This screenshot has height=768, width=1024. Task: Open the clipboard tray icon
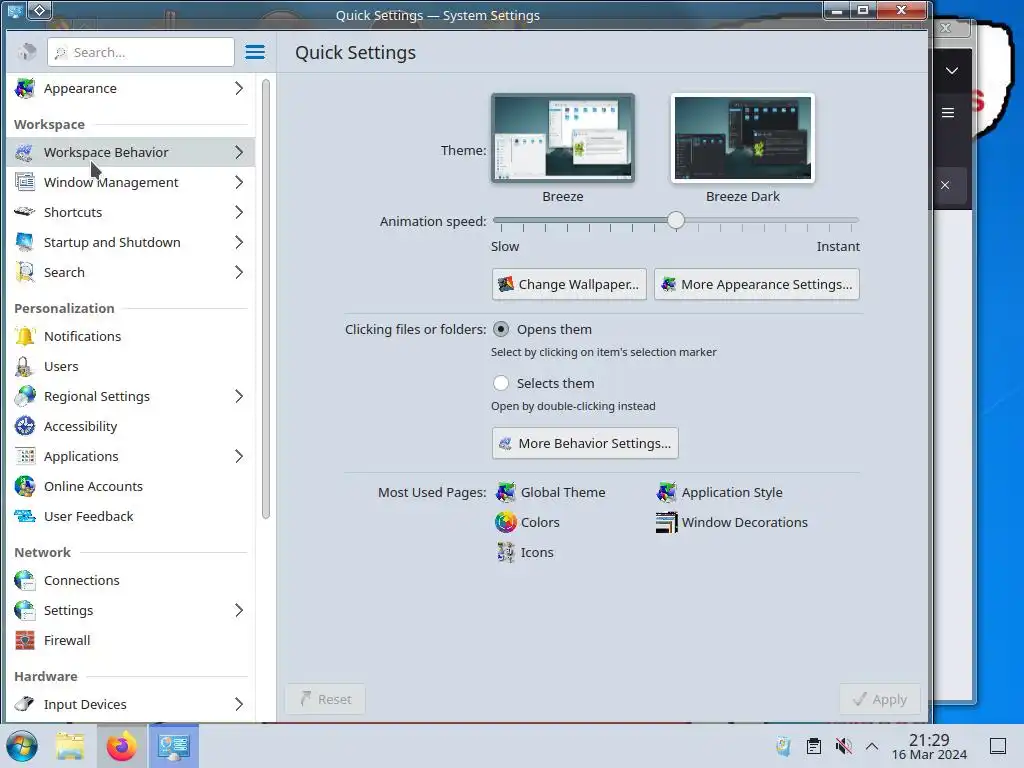[x=814, y=746]
